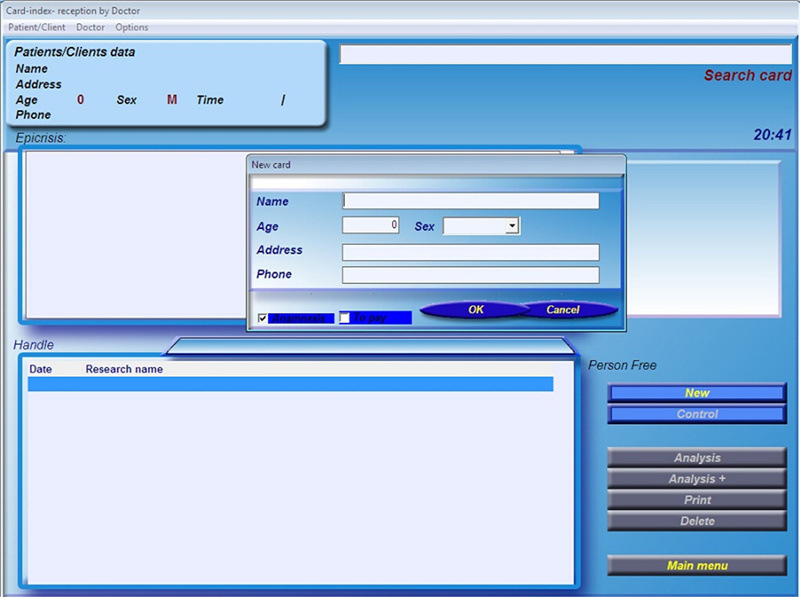
Task: Cancel the New card dialog
Action: (563, 310)
